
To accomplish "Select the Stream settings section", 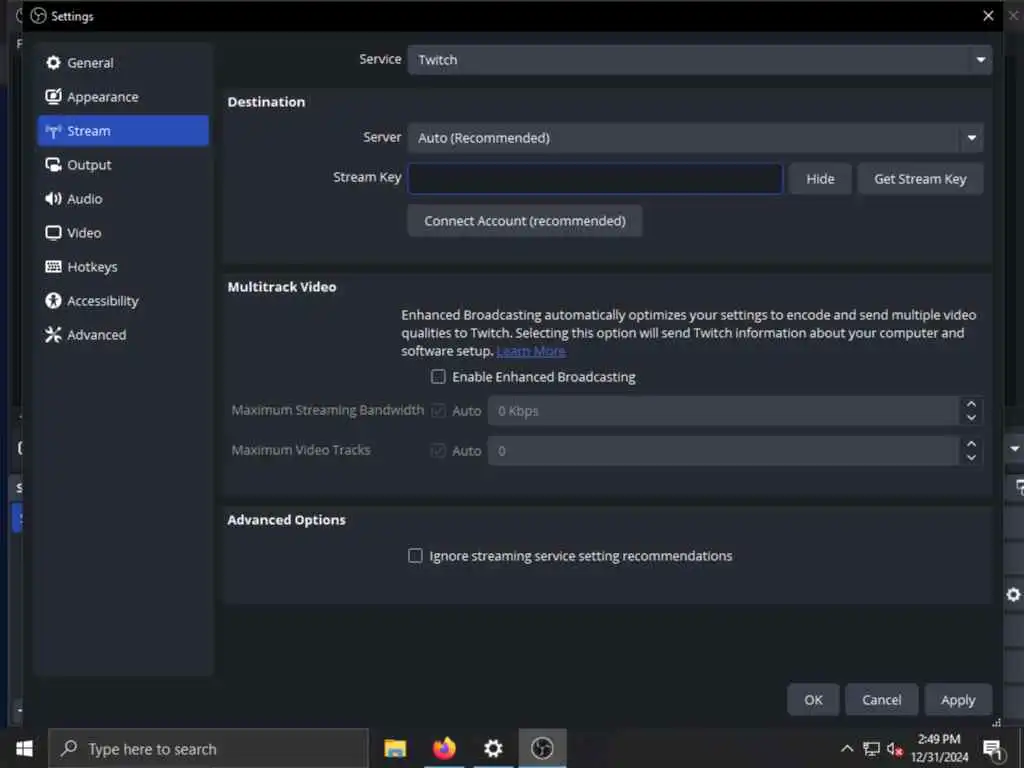I will (x=123, y=131).
